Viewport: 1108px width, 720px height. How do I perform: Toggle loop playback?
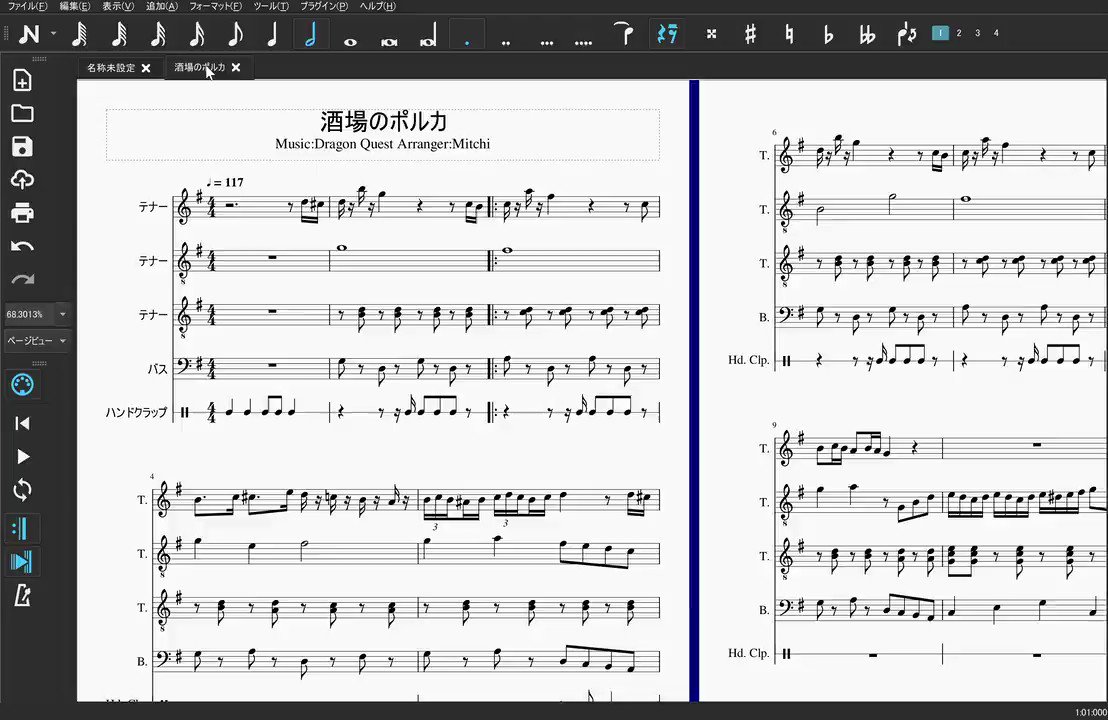[x=23, y=490]
